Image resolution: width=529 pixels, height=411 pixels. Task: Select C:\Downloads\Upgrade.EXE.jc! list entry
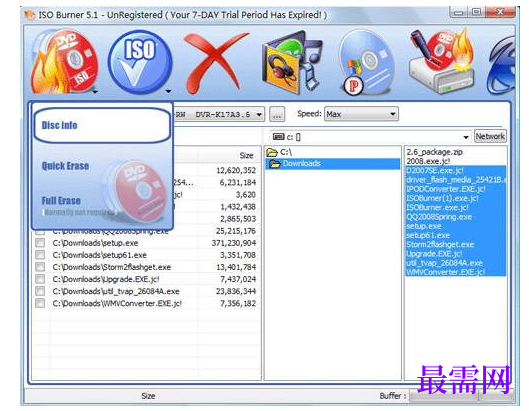tap(106, 279)
